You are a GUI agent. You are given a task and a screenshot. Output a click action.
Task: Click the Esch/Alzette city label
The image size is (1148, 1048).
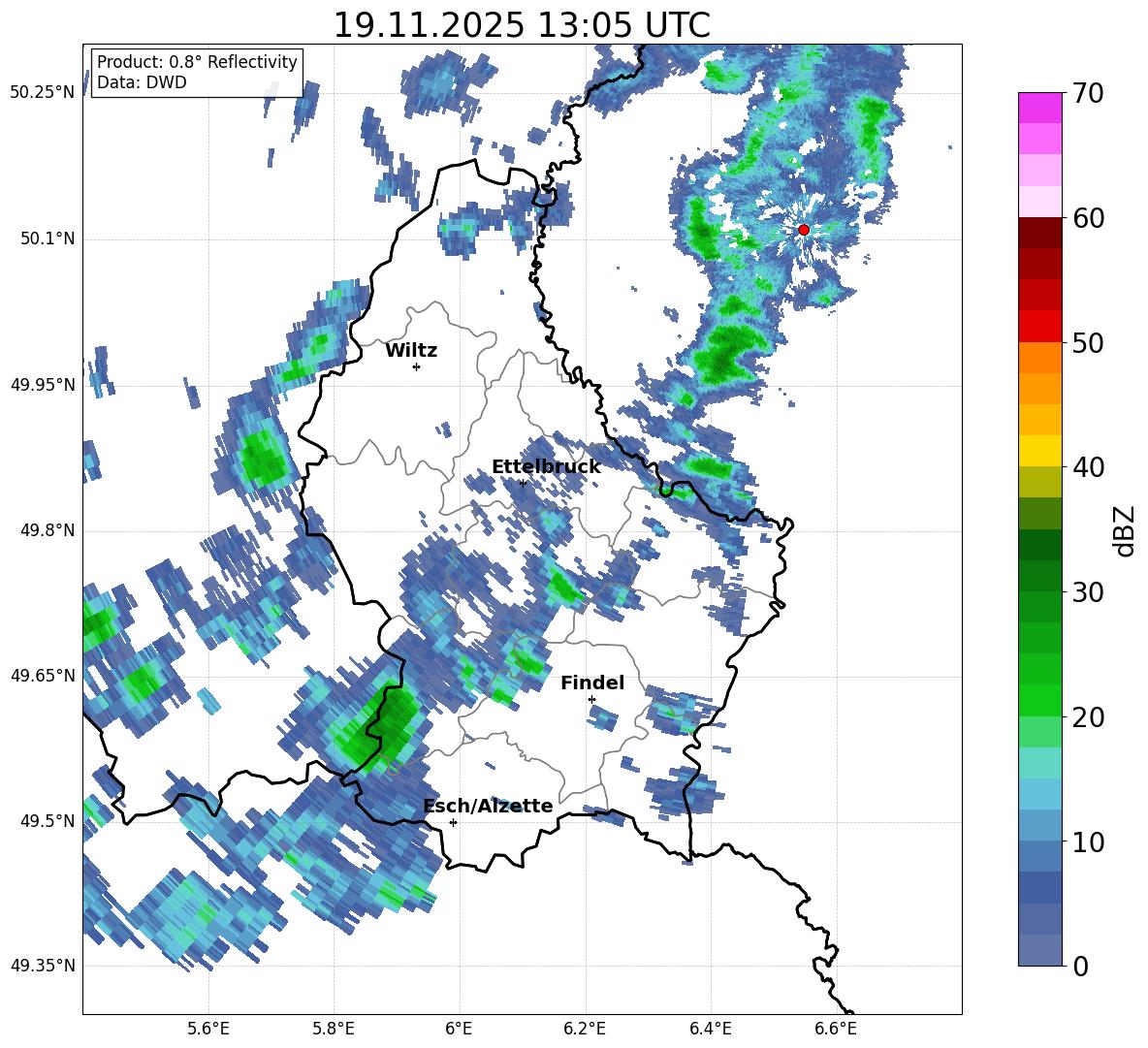[x=488, y=806]
